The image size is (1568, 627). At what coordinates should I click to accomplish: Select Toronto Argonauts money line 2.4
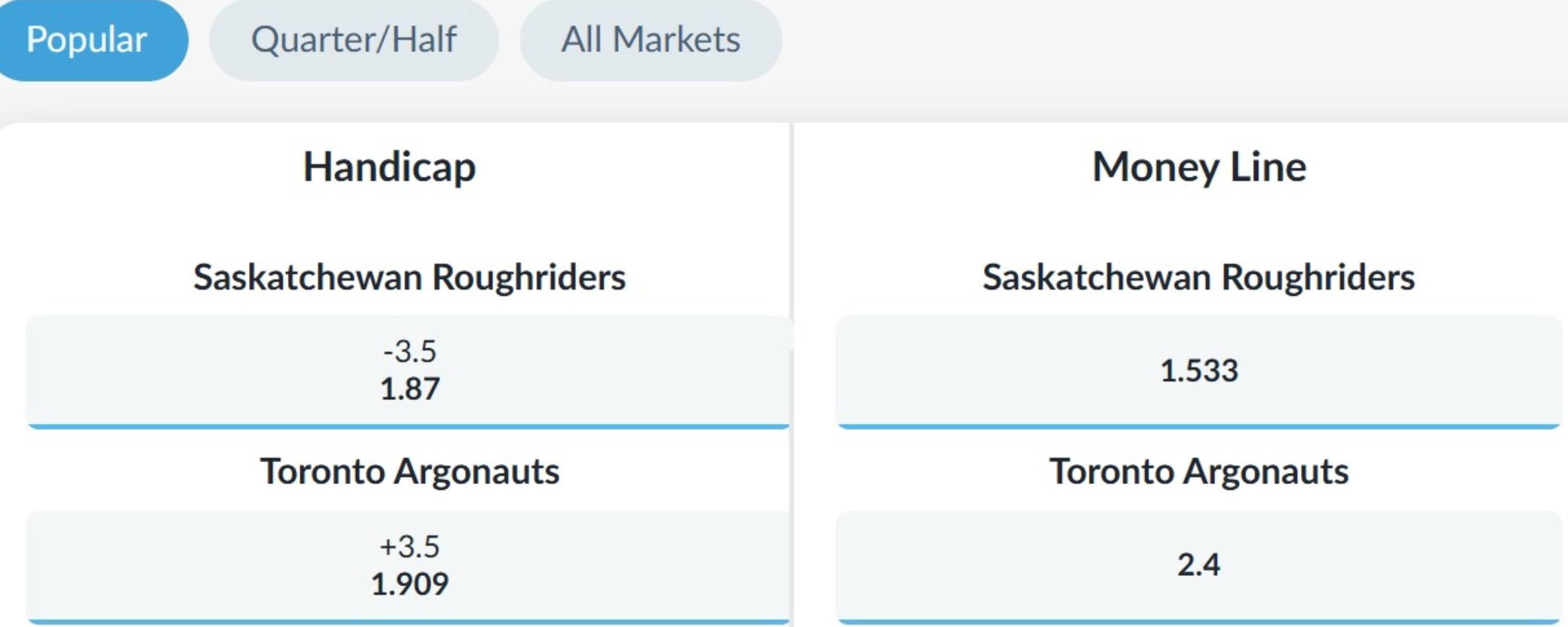pyautogui.click(x=1199, y=565)
